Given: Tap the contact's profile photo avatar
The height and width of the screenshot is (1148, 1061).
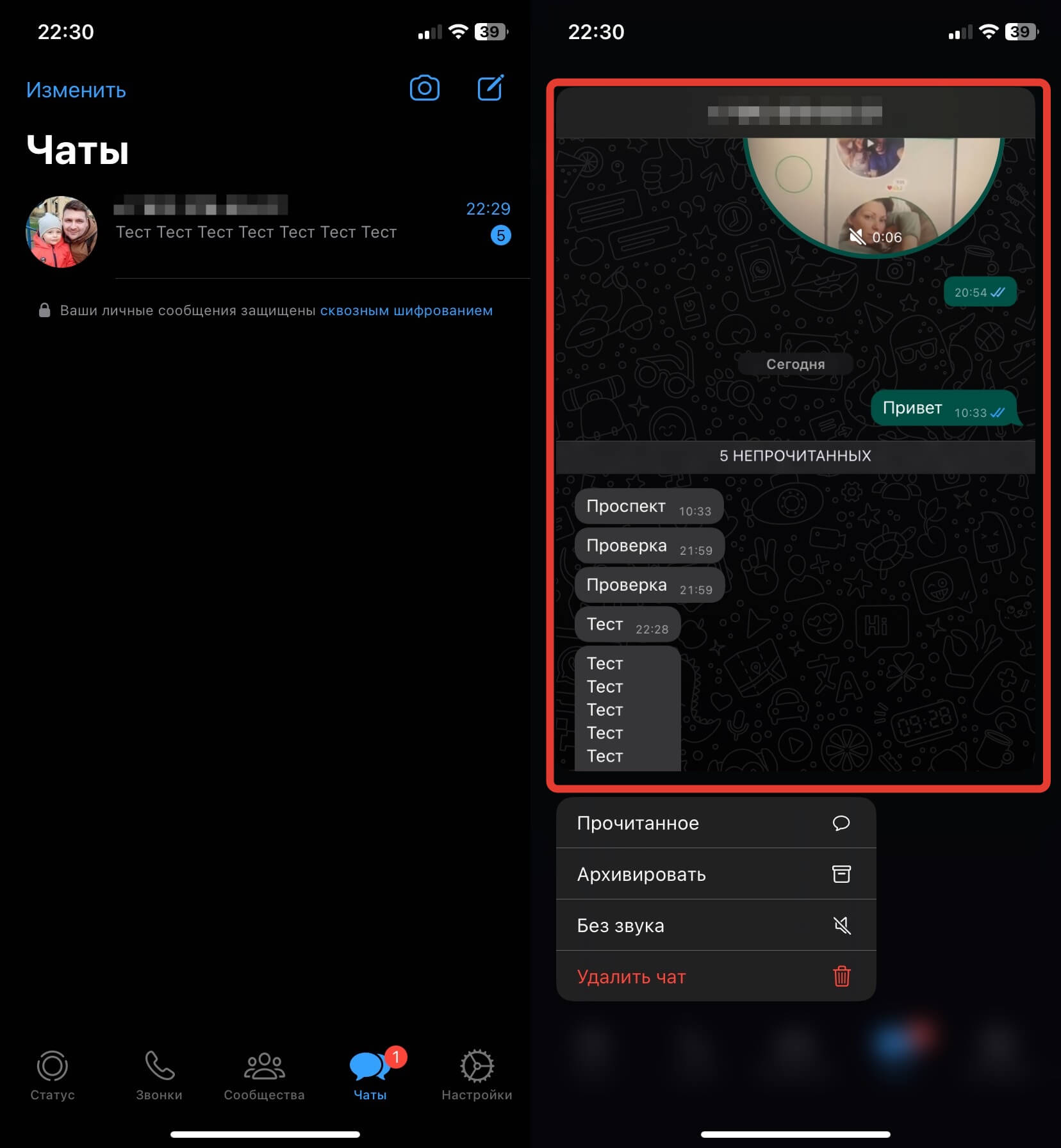Looking at the screenshot, I should [x=62, y=232].
